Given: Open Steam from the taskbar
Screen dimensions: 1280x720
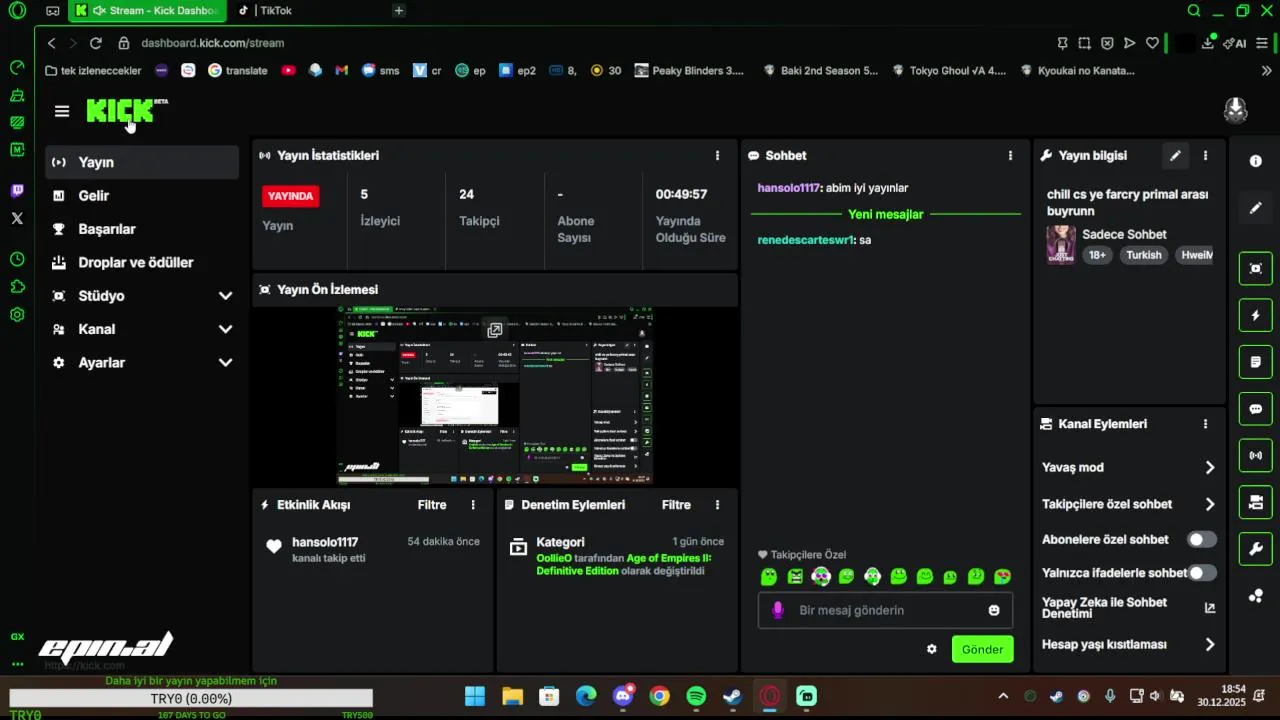Looking at the screenshot, I should (x=733, y=696).
